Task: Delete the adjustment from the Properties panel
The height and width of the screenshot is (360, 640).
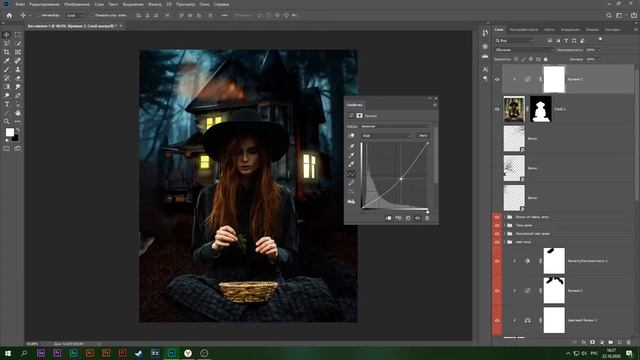Action: pyautogui.click(x=427, y=218)
